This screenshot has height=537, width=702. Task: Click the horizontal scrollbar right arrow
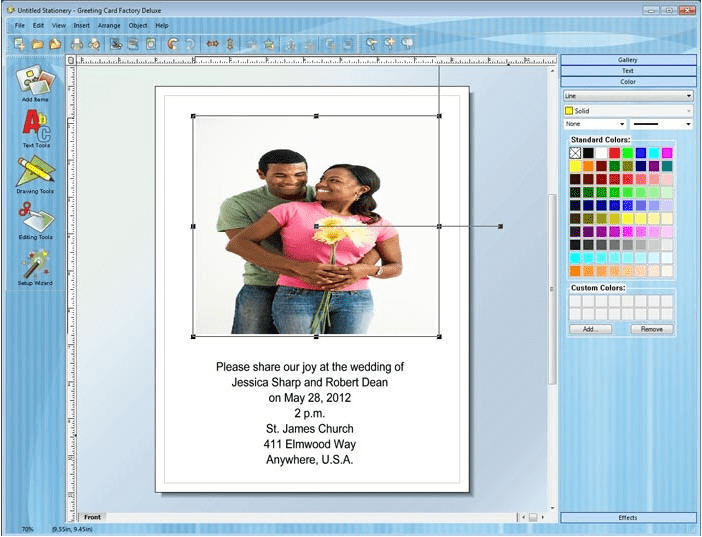(x=543, y=517)
